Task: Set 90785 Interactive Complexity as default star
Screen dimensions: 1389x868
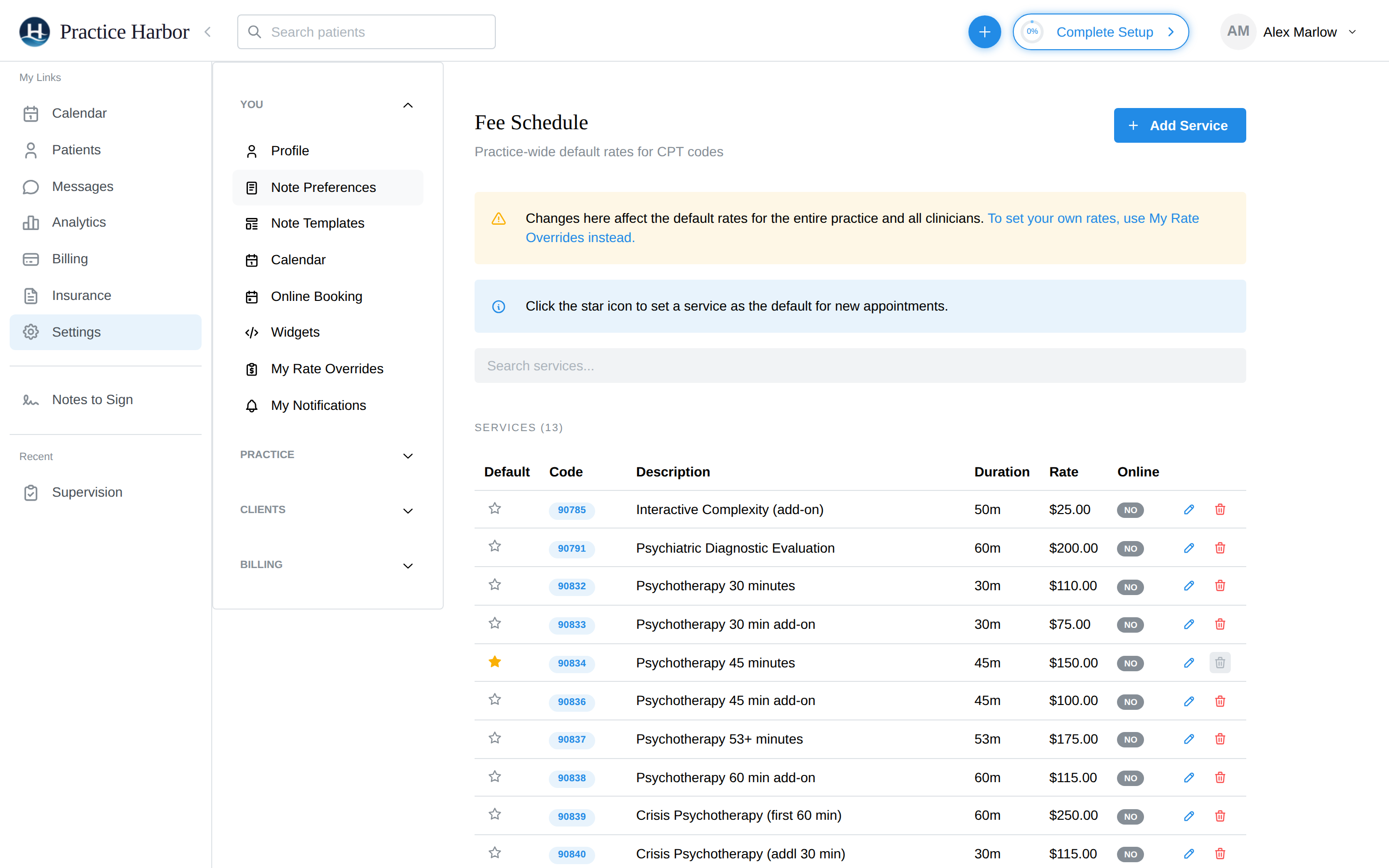Action: click(x=495, y=509)
